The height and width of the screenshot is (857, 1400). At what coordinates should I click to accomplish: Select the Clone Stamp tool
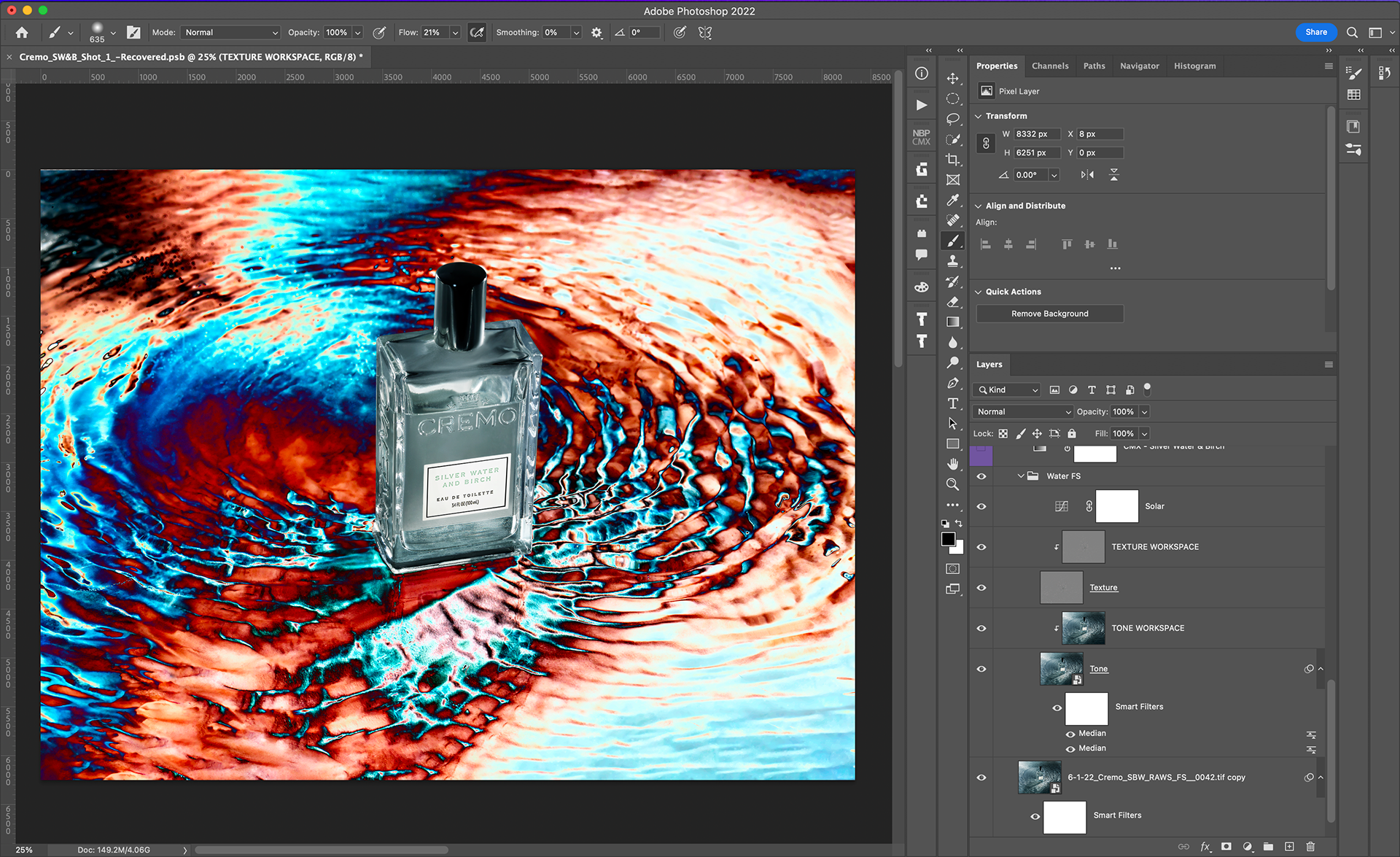pos(952,261)
